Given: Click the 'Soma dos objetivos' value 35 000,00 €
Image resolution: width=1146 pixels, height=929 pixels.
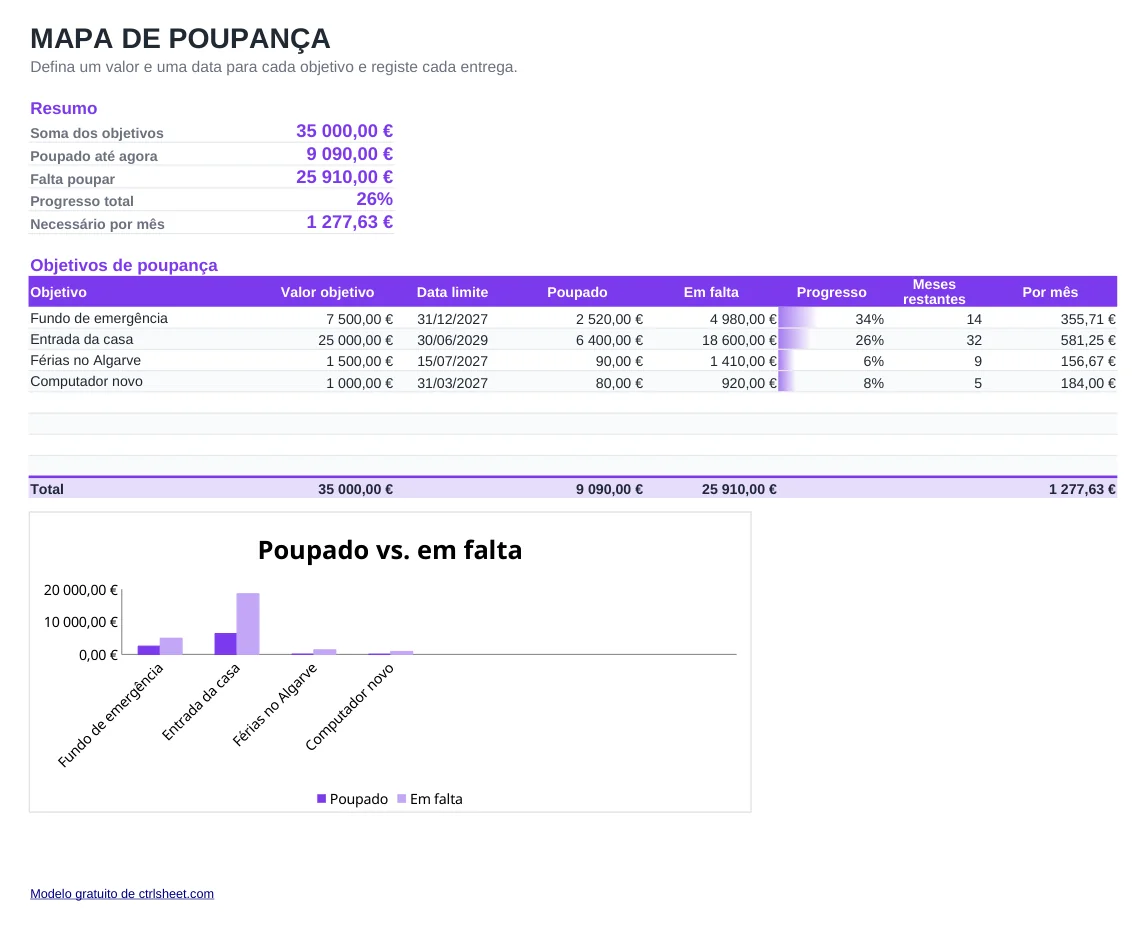Looking at the screenshot, I should pyautogui.click(x=344, y=131).
